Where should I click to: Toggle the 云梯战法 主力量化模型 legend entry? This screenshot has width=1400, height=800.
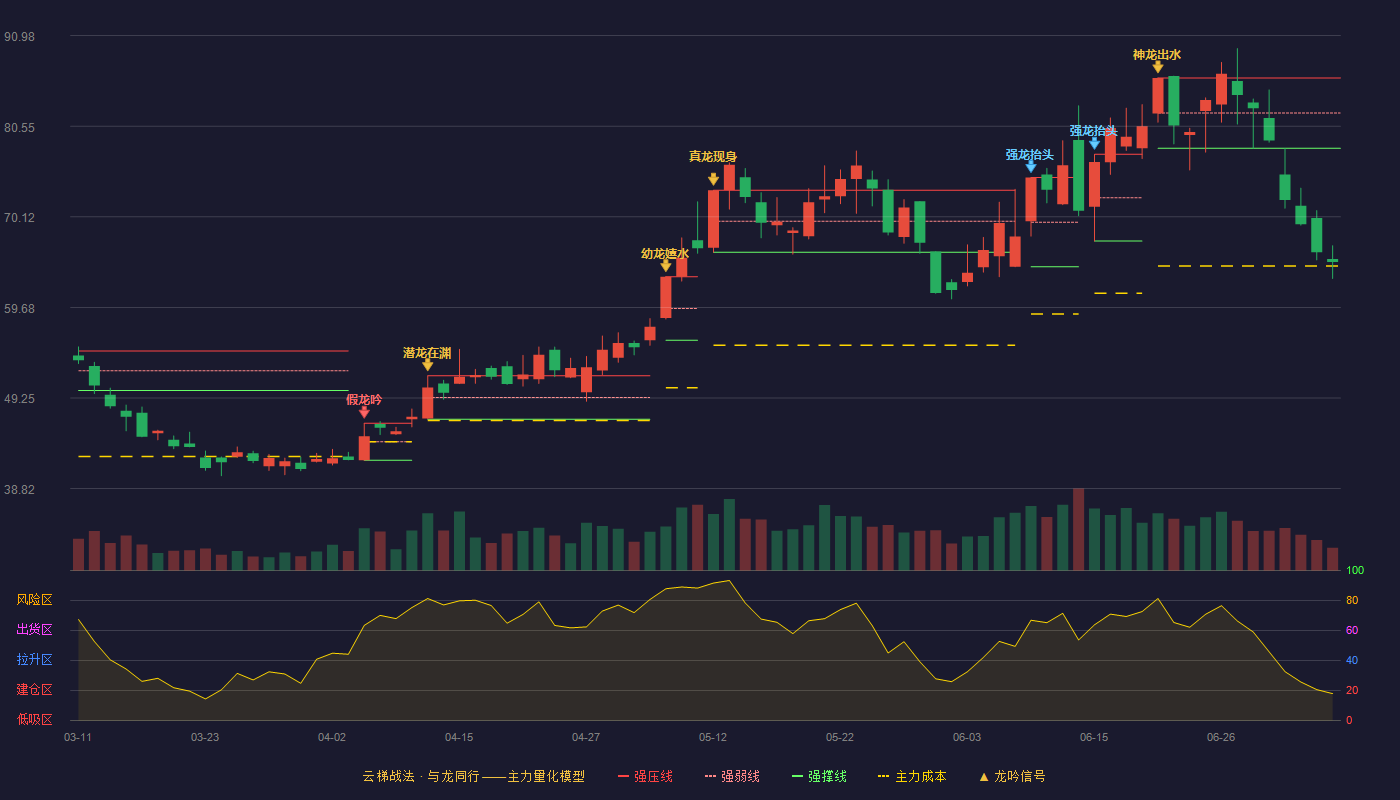tap(473, 776)
